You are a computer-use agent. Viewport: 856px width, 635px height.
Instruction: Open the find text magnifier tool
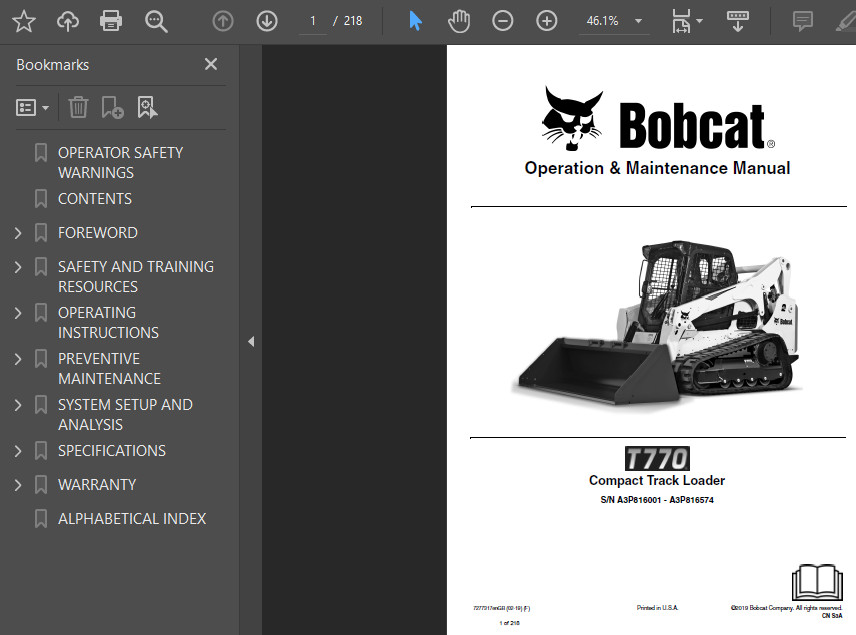click(156, 21)
